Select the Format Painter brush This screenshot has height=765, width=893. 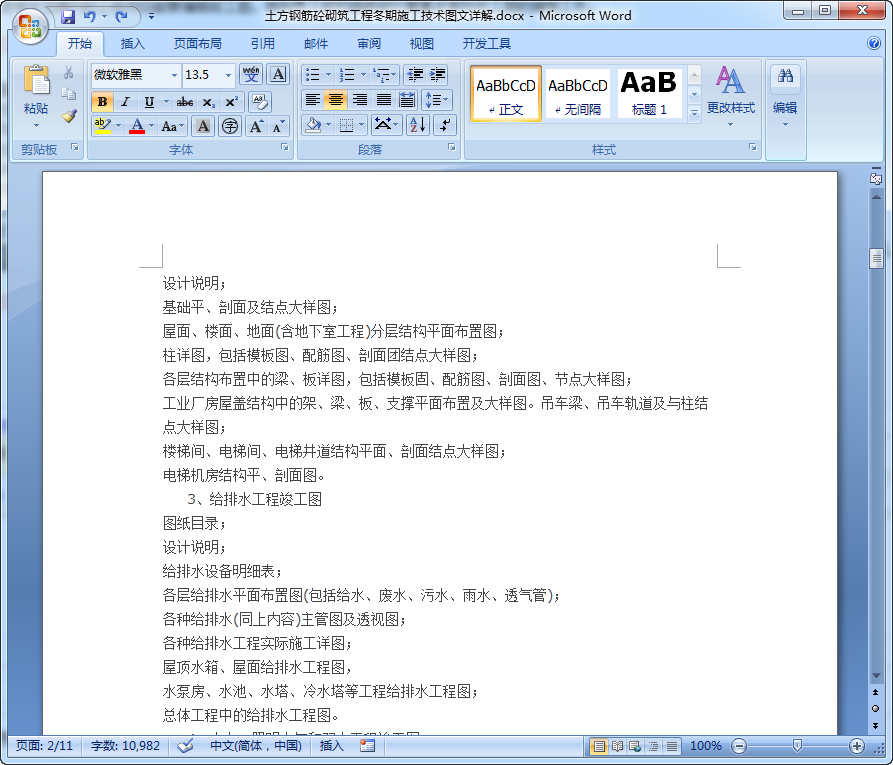69,116
